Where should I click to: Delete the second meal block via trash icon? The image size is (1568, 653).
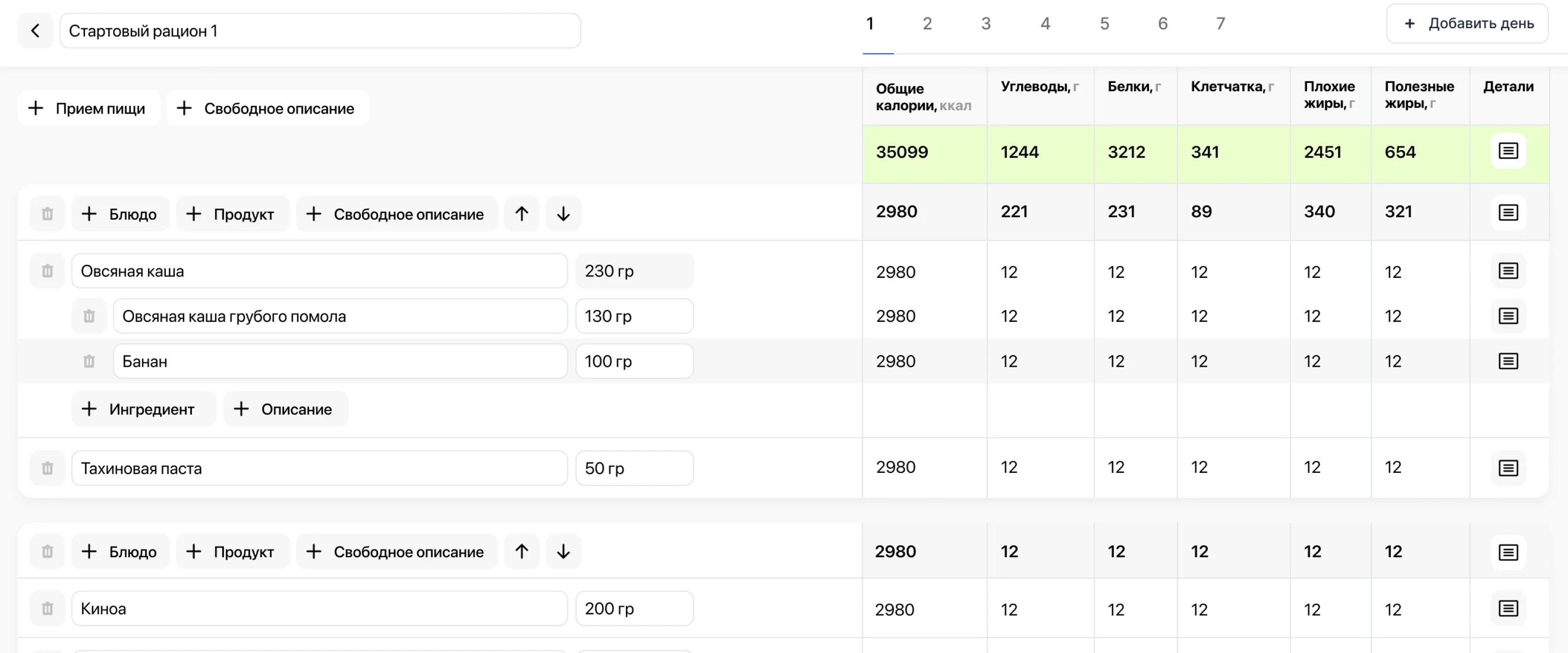[x=47, y=551]
